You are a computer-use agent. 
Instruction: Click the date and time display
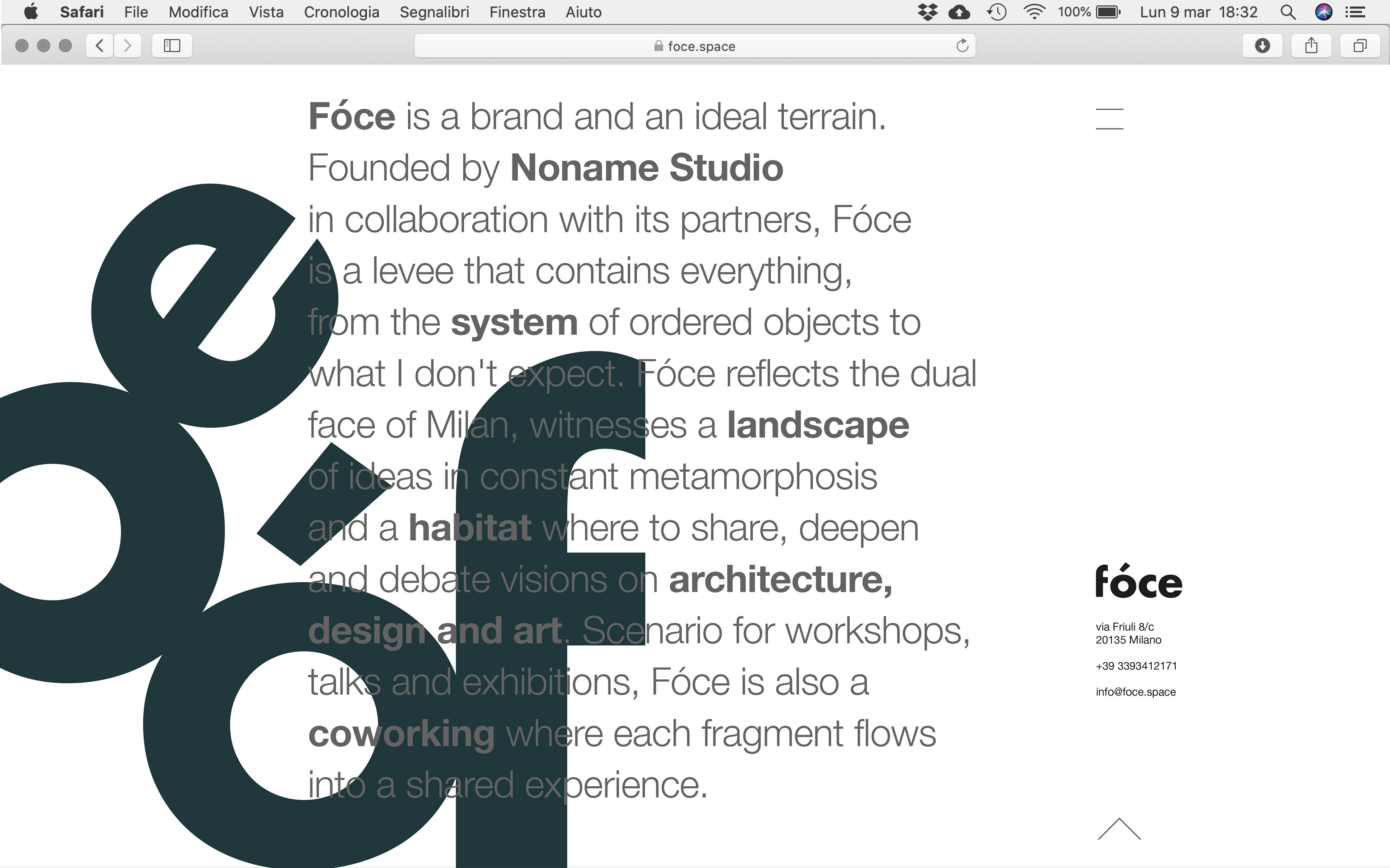coord(1198,12)
